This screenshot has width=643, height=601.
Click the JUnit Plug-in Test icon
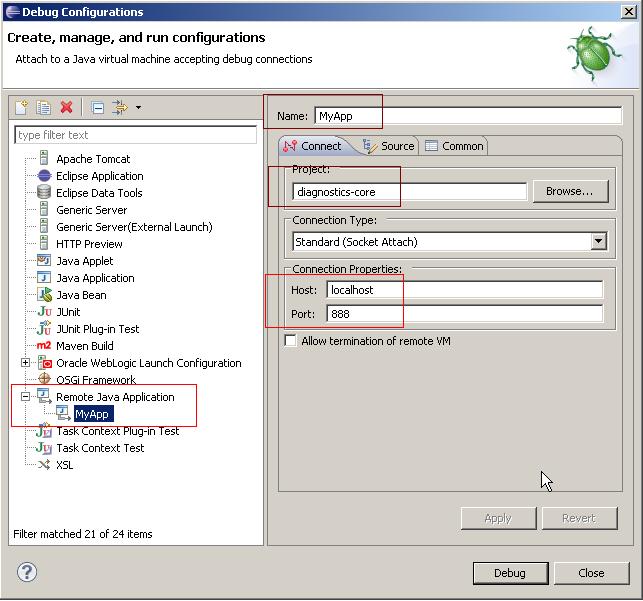tap(44, 328)
